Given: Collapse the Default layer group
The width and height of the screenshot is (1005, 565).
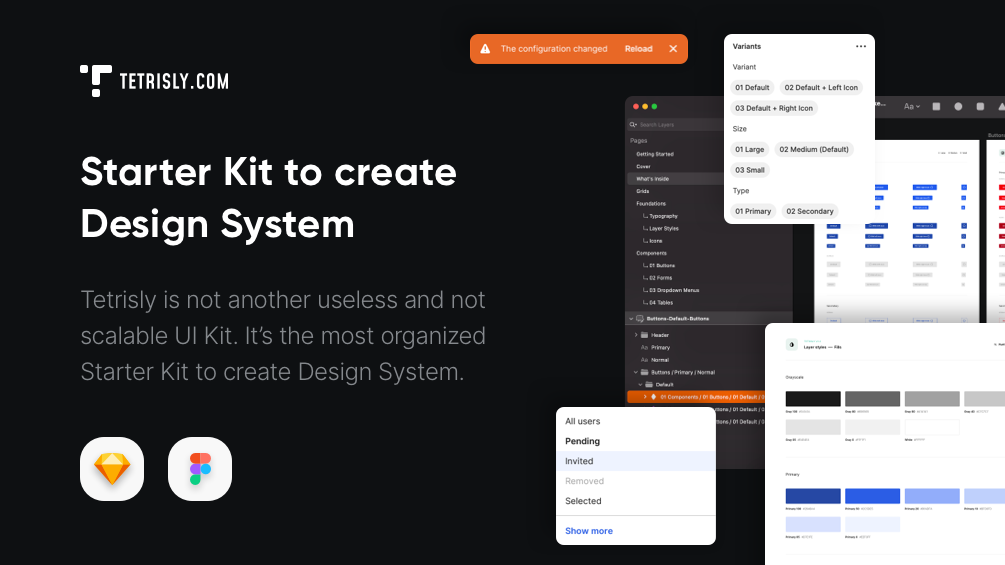Looking at the screenshot, I should [640, 384].
